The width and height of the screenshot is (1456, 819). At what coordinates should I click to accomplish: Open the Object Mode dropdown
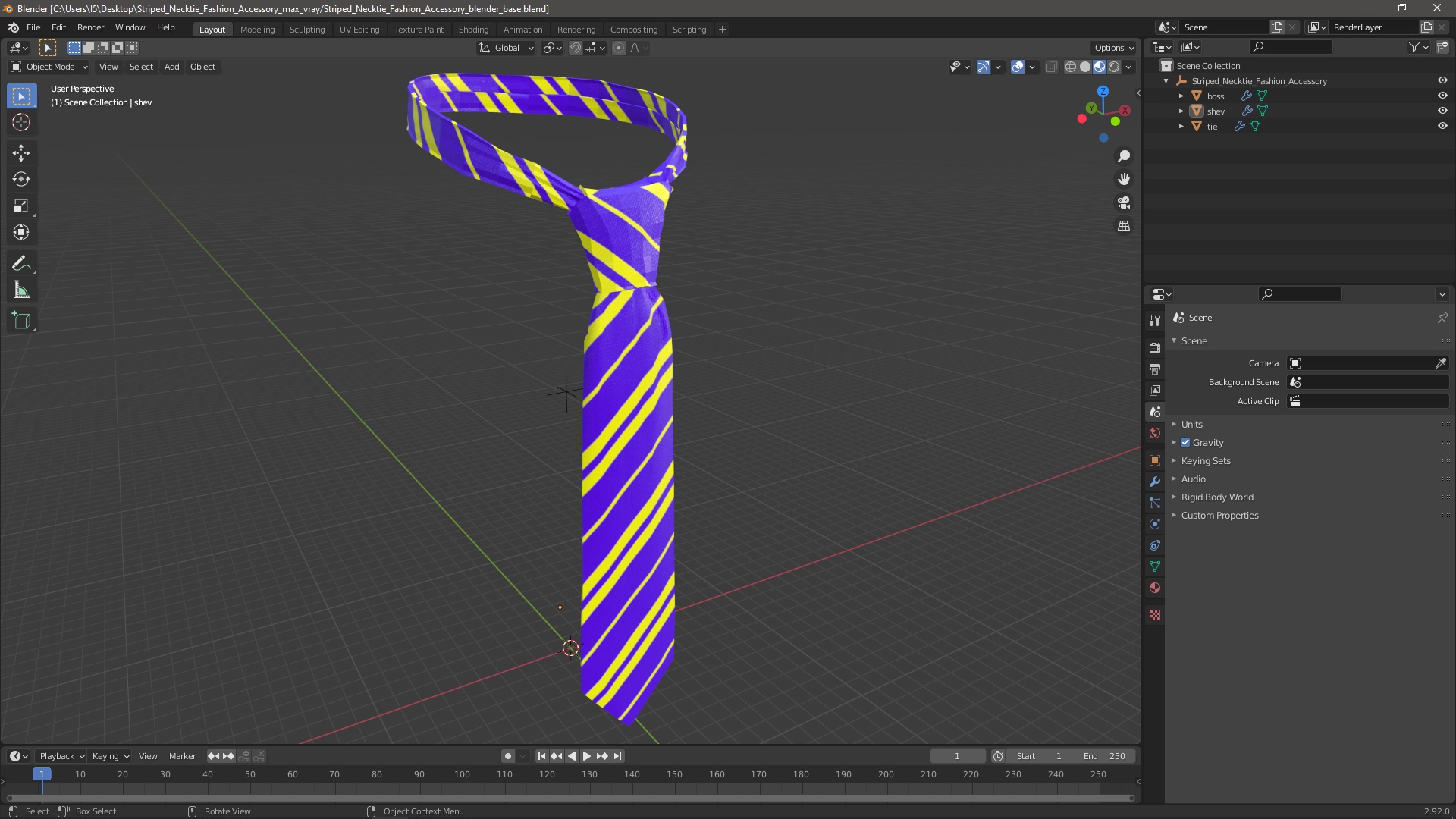pyautogui.click(x=49, y=67)
